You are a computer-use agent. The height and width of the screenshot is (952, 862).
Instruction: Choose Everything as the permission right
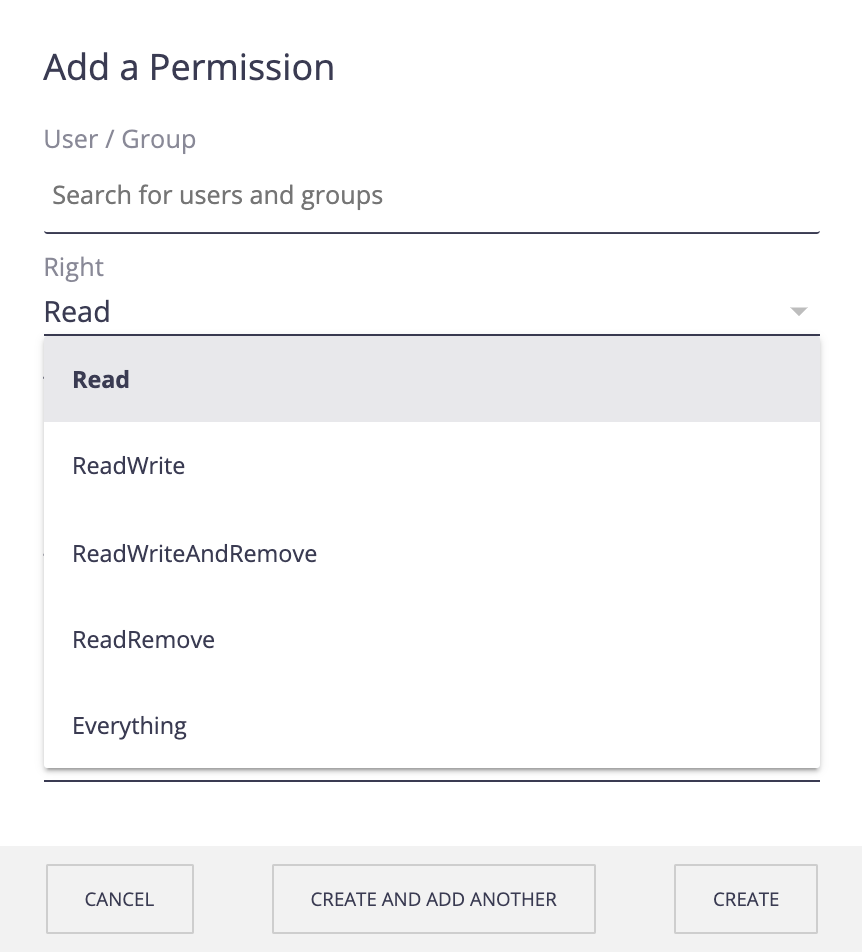coord(432,726)
